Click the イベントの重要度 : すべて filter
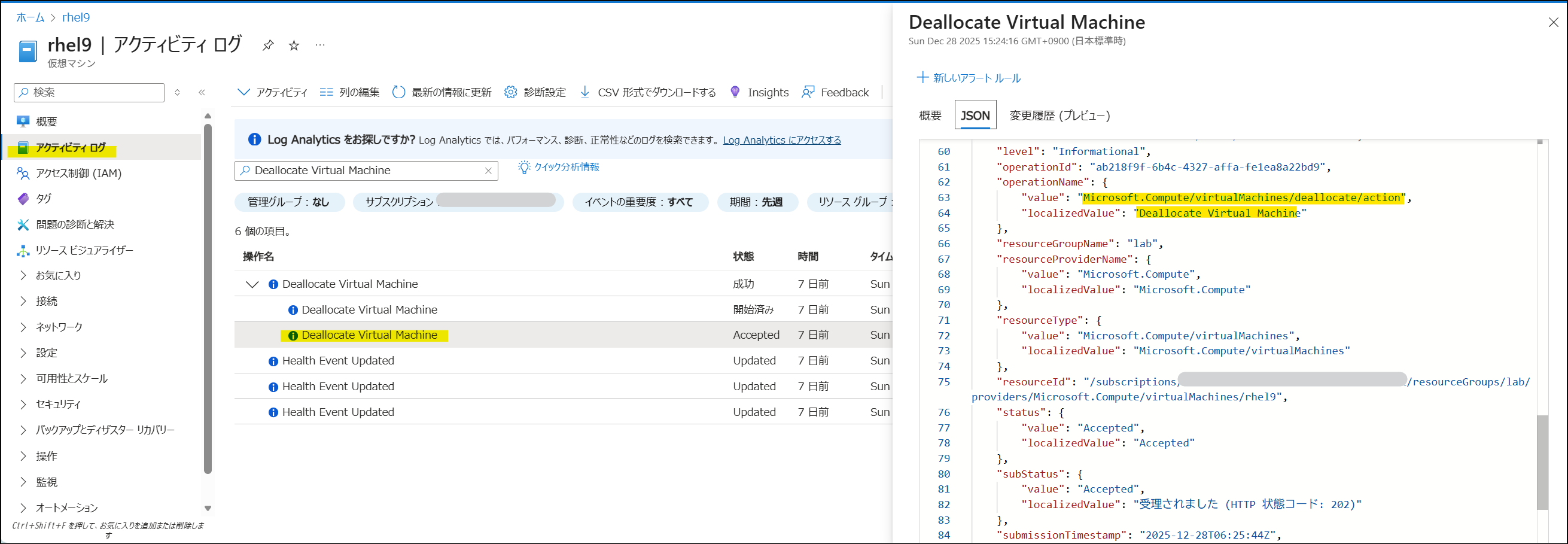Image resolution: width=1568 pixels, height=544 pixels. (x=640, y=202)
